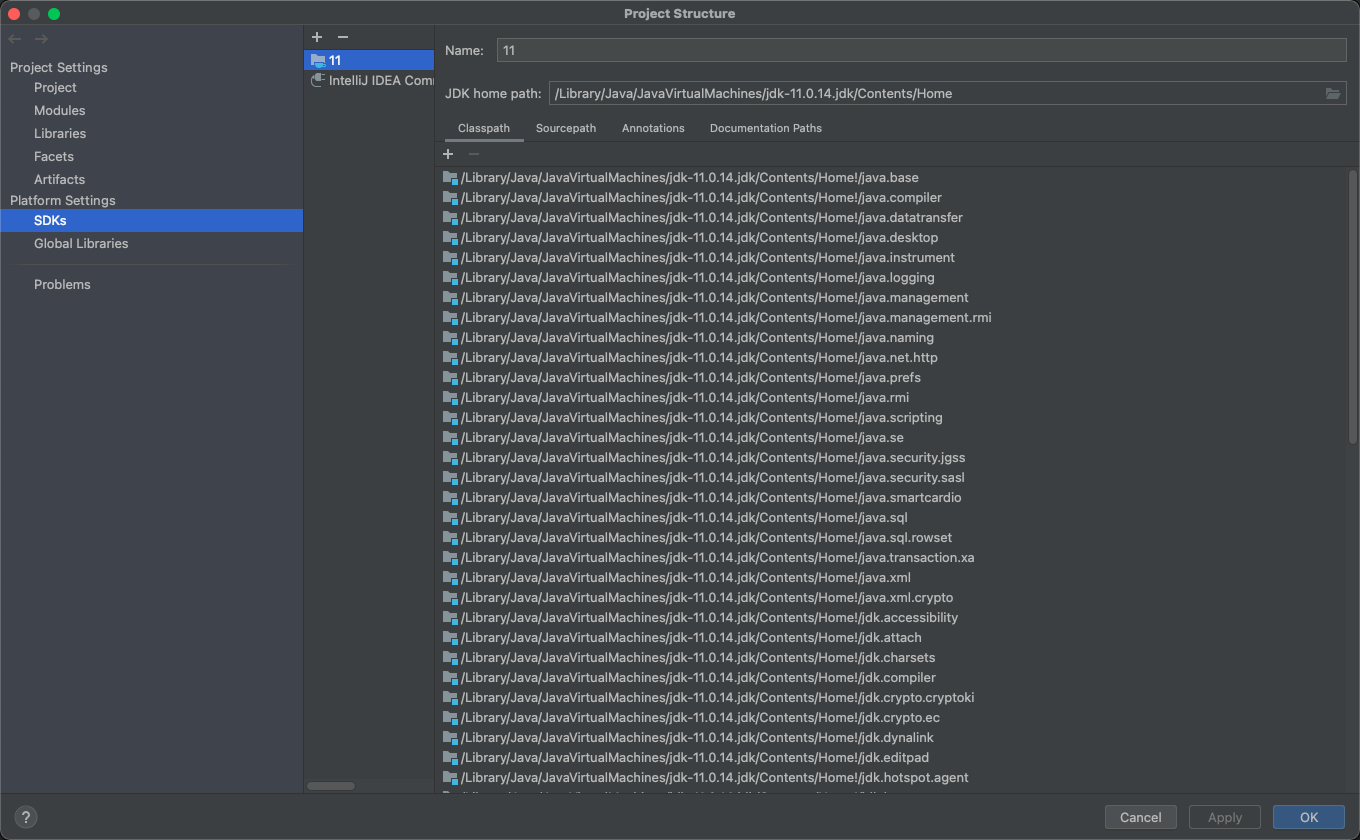Image resolution: width=1360 pixels, height=840 pixels.
Task: Open the Problems section
Action: click(62, 284)
